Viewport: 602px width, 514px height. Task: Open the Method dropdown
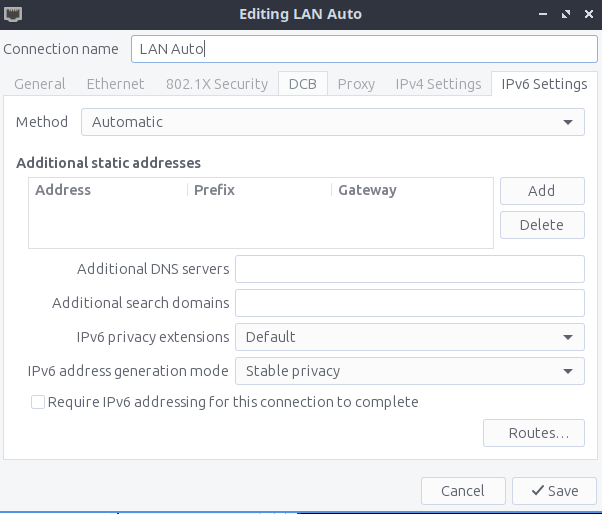[332, 122]
